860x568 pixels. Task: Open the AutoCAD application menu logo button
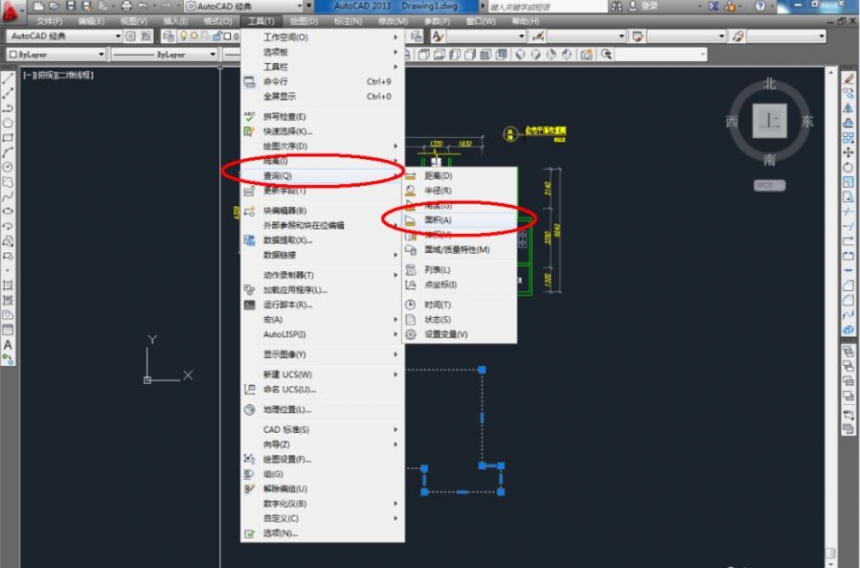pyautogui.click(x=12, y=10)
